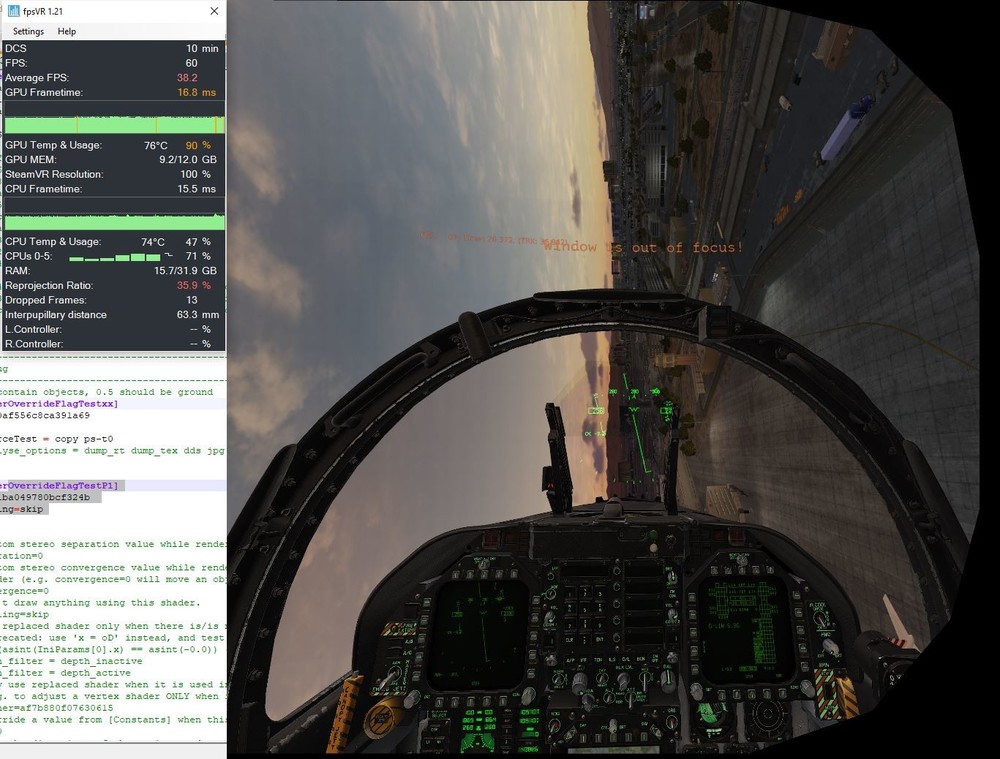Screen dimensions: 1000x759
Task: Flip the IR COOL switch on the right console
Action: pyautogui.click(x=821, y=620)
